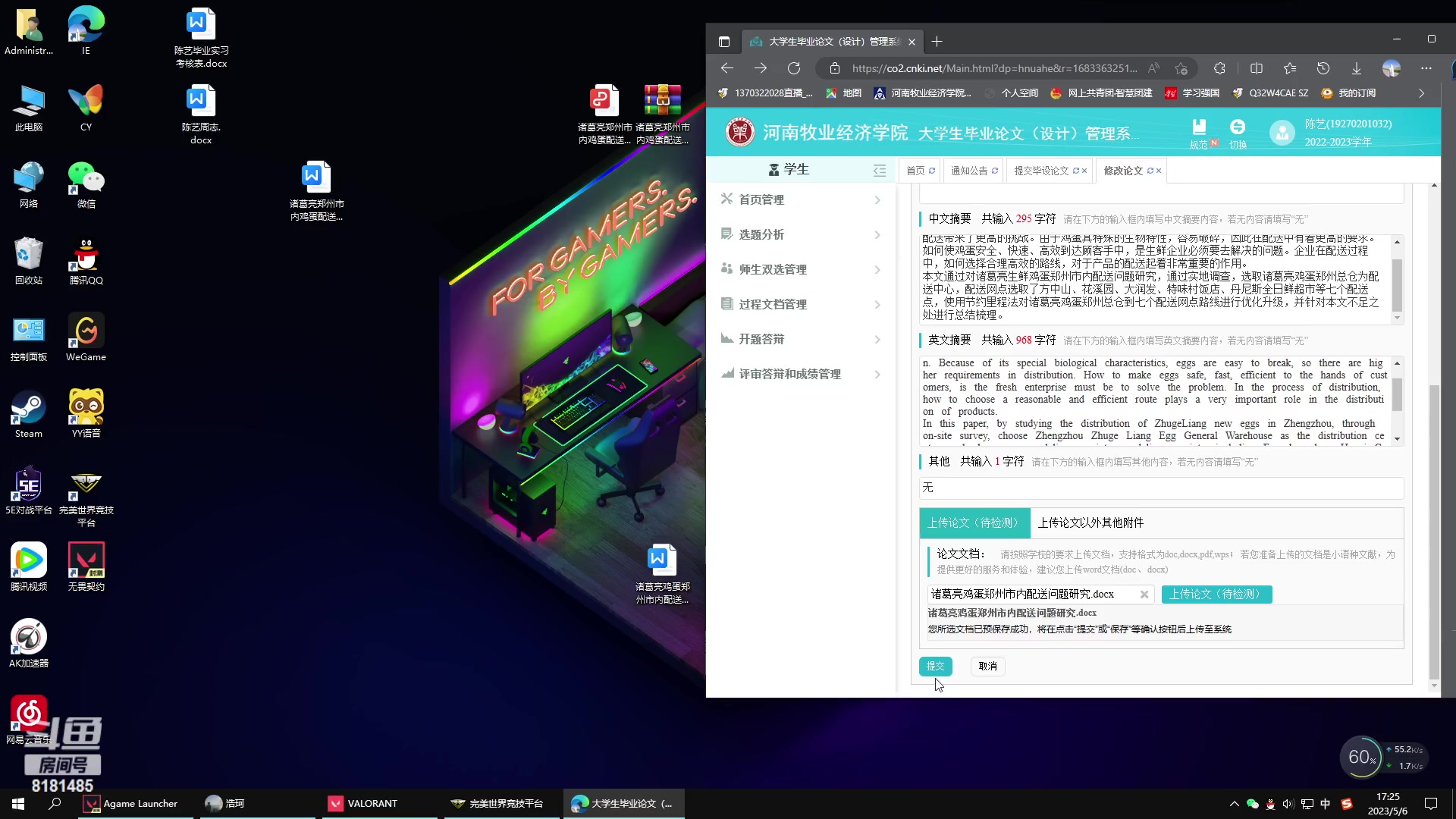This screenshot has width=1456, height=819.
Task: Open the 腾讯QQ desktop icon
Action: pyautogui.click(x=86, y=261)
